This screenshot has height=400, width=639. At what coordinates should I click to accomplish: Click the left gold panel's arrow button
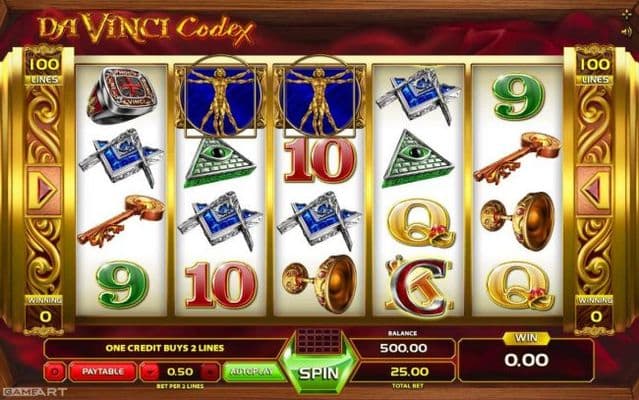click(x=44, y=190)
